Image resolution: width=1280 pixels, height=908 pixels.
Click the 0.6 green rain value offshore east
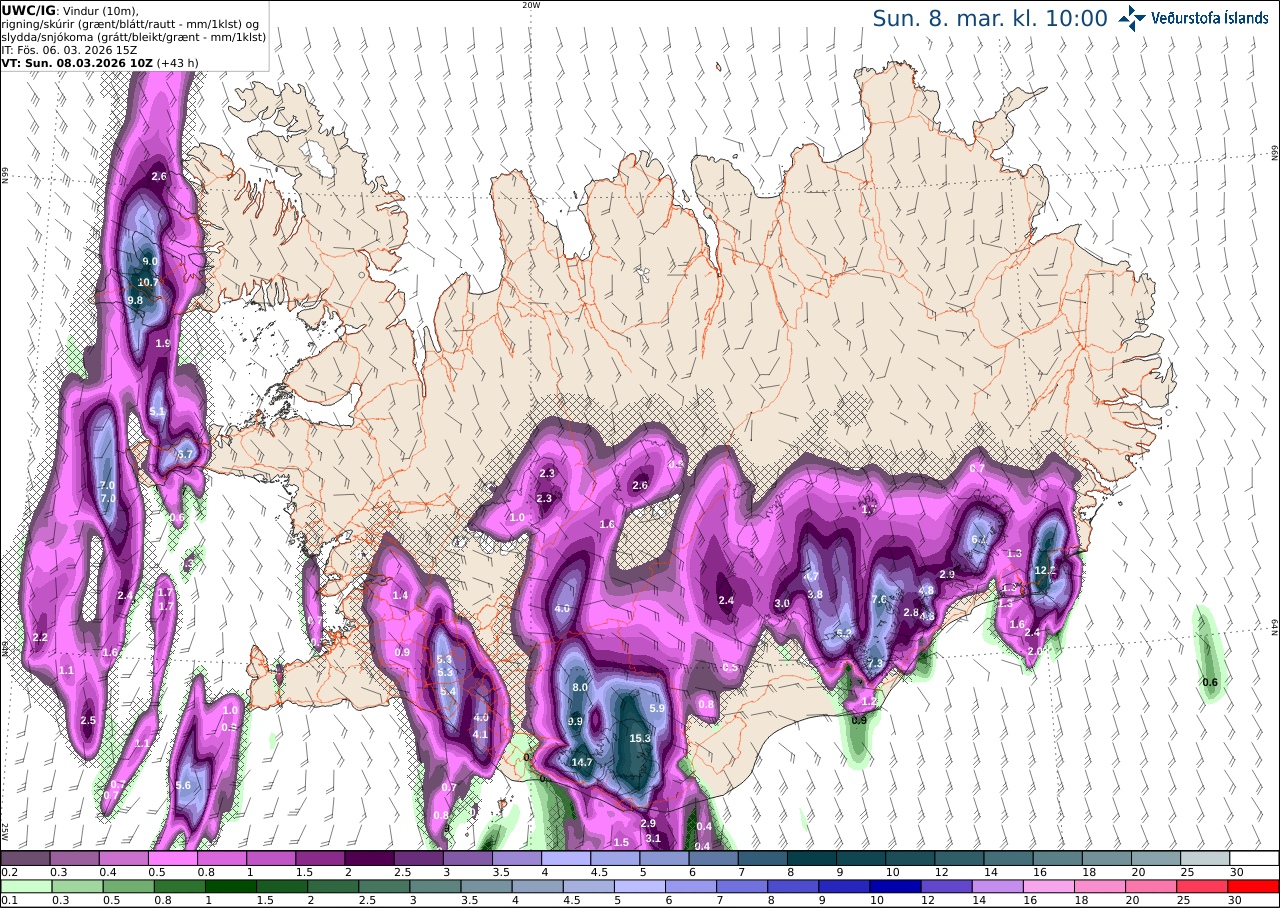click(x=1209, y=682)
